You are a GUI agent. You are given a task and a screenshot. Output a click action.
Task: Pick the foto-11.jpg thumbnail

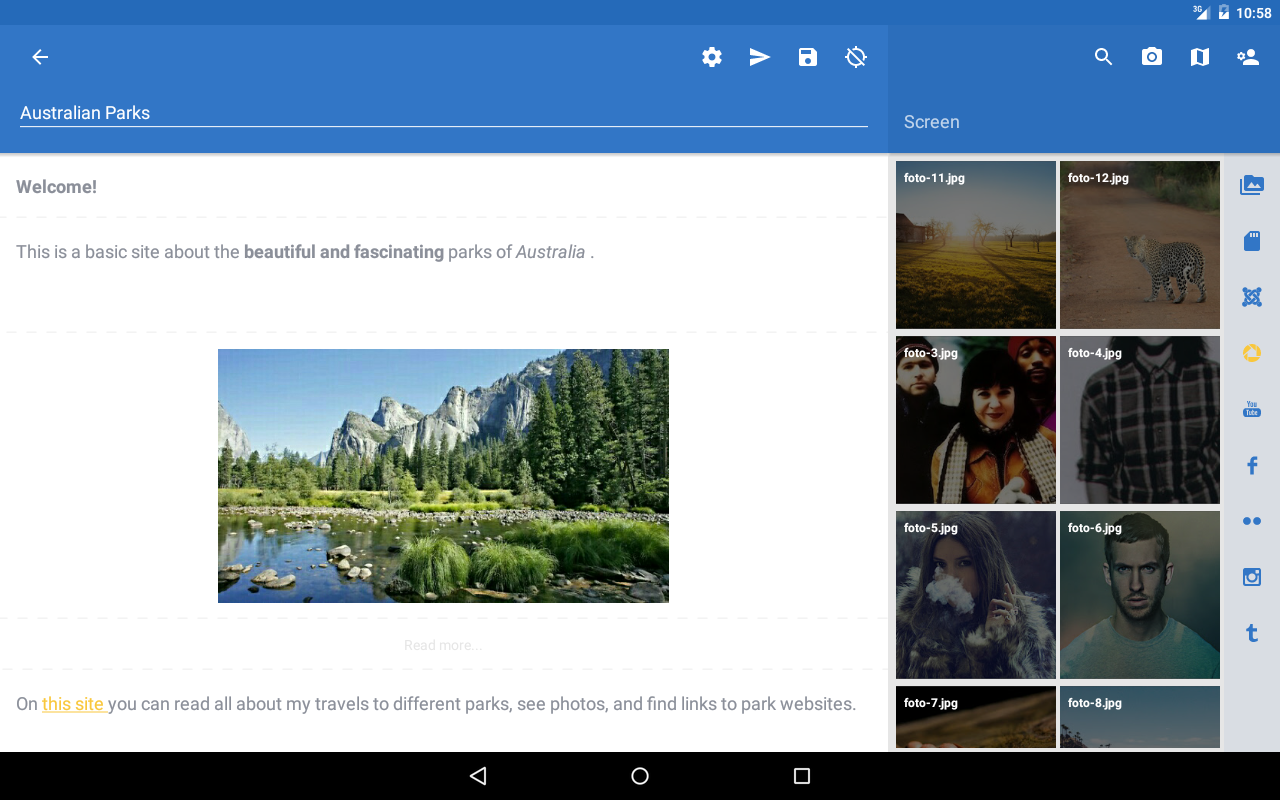(x=976, y=245)
